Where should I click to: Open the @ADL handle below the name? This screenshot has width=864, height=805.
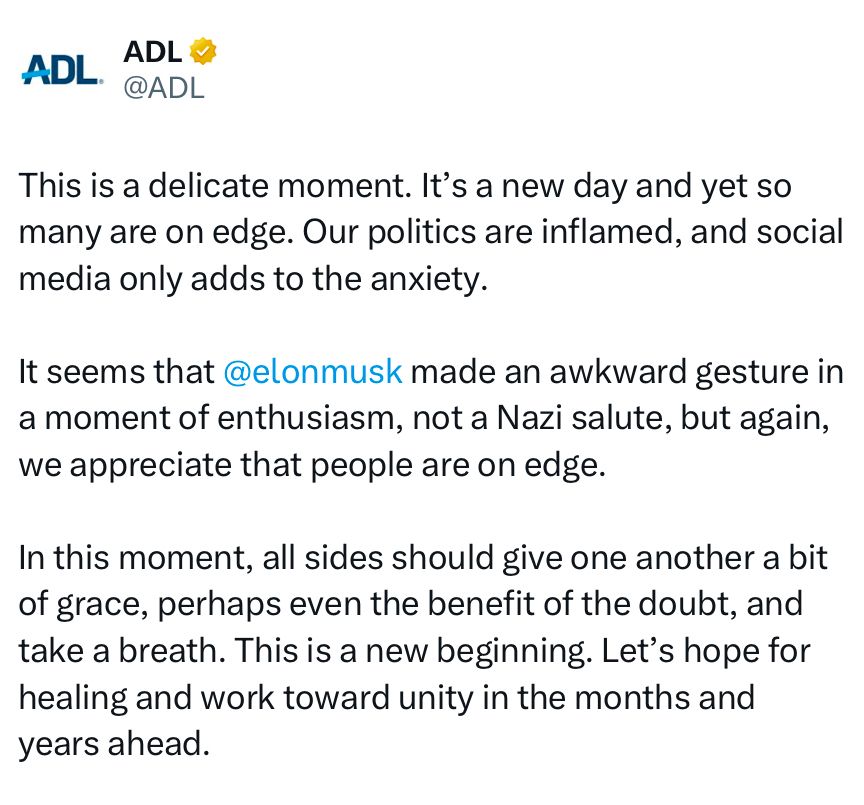click(x=163, y=87)
